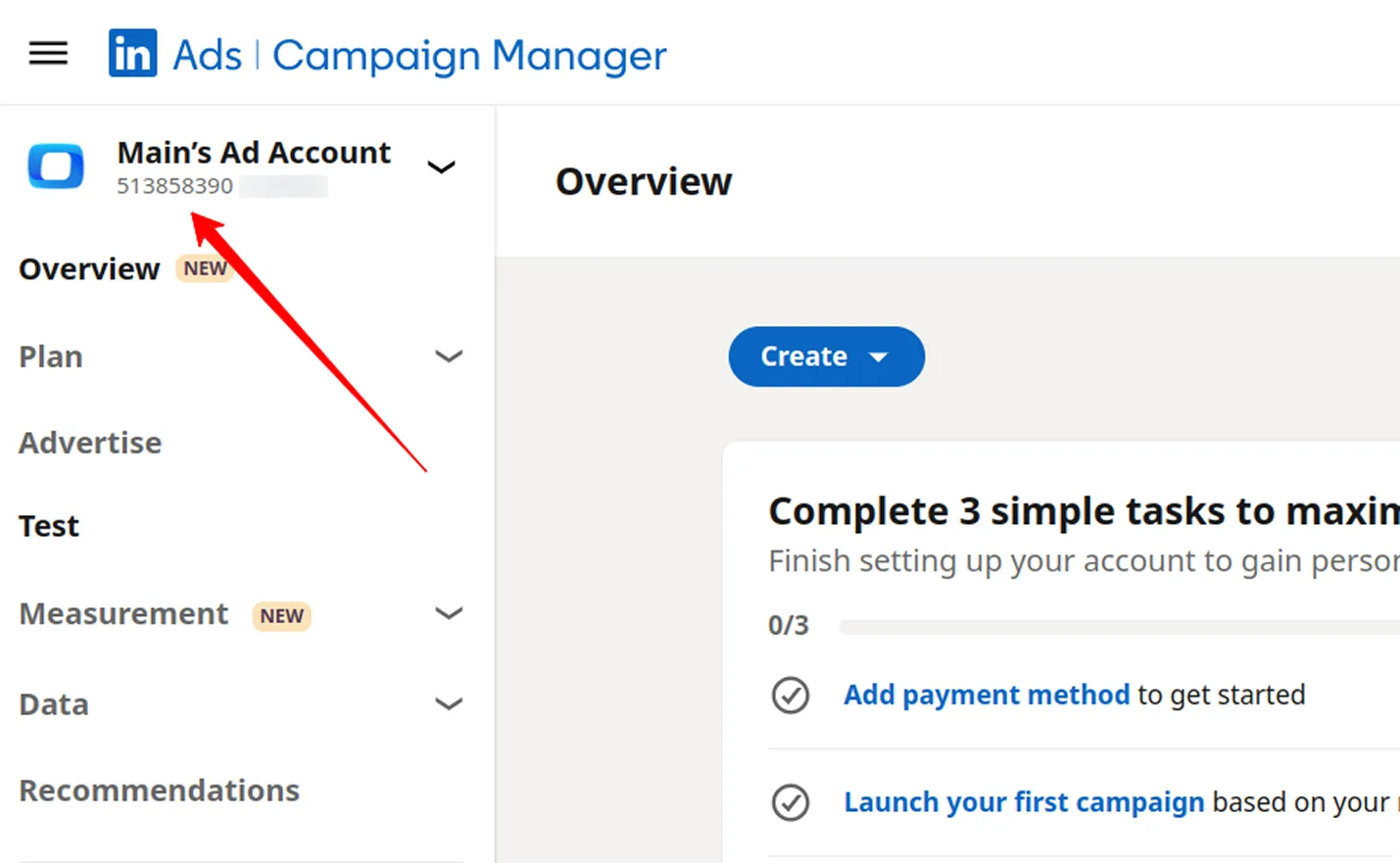Image resolution: width=1400 pixels, height=863 pixels.
Task: Select Overview in the sidebar
Action: 88,269
